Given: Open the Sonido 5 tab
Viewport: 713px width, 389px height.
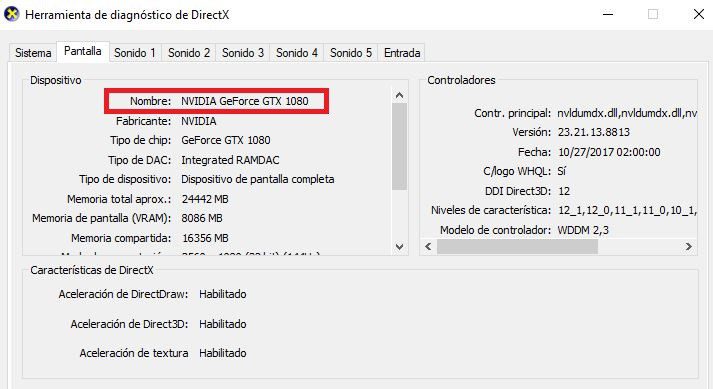Looking at the screenshot, I should click(x=351, y=53).
